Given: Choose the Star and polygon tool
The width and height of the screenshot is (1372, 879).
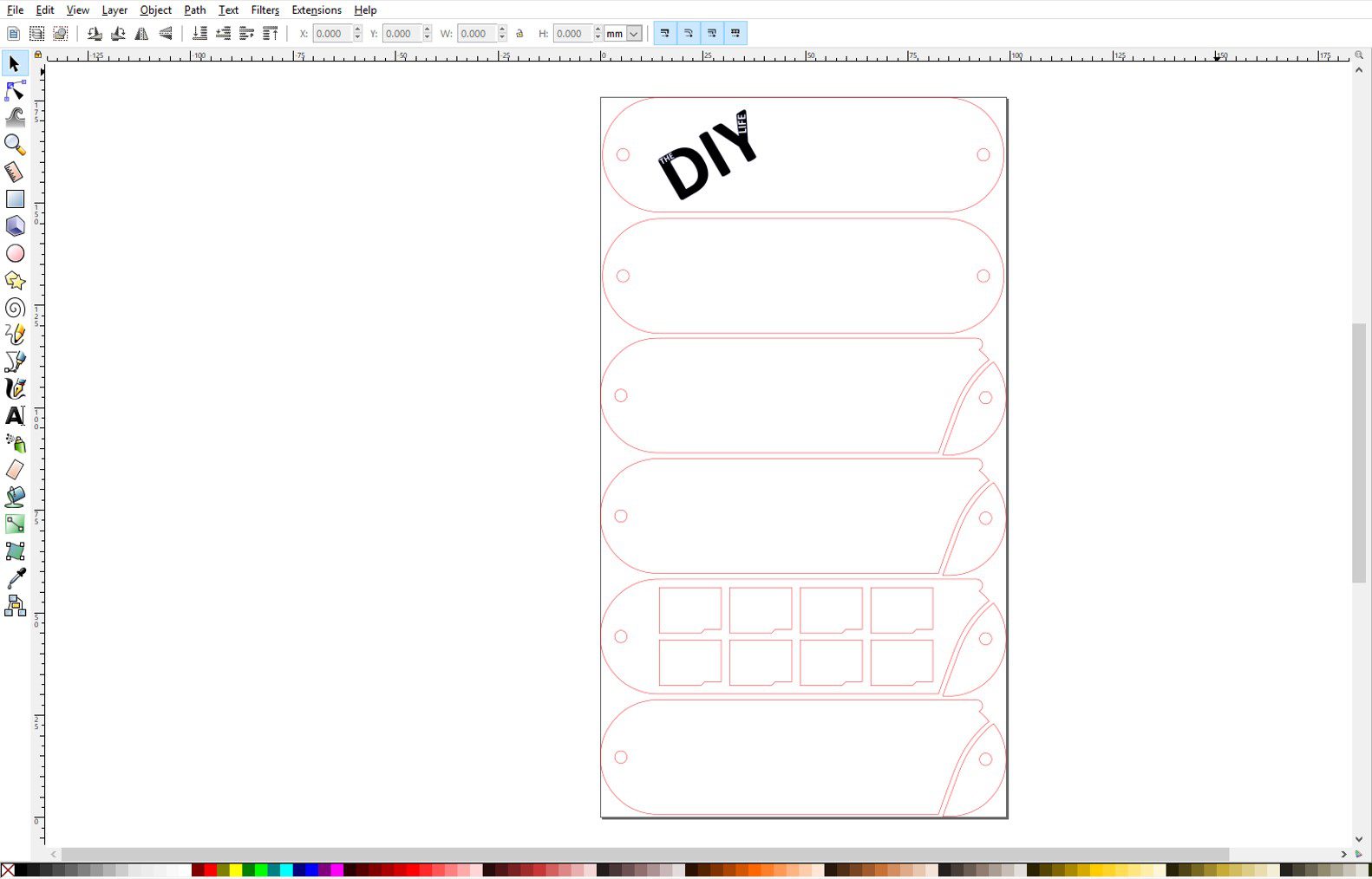Looking at the screenshot, I should pos(15,281).
